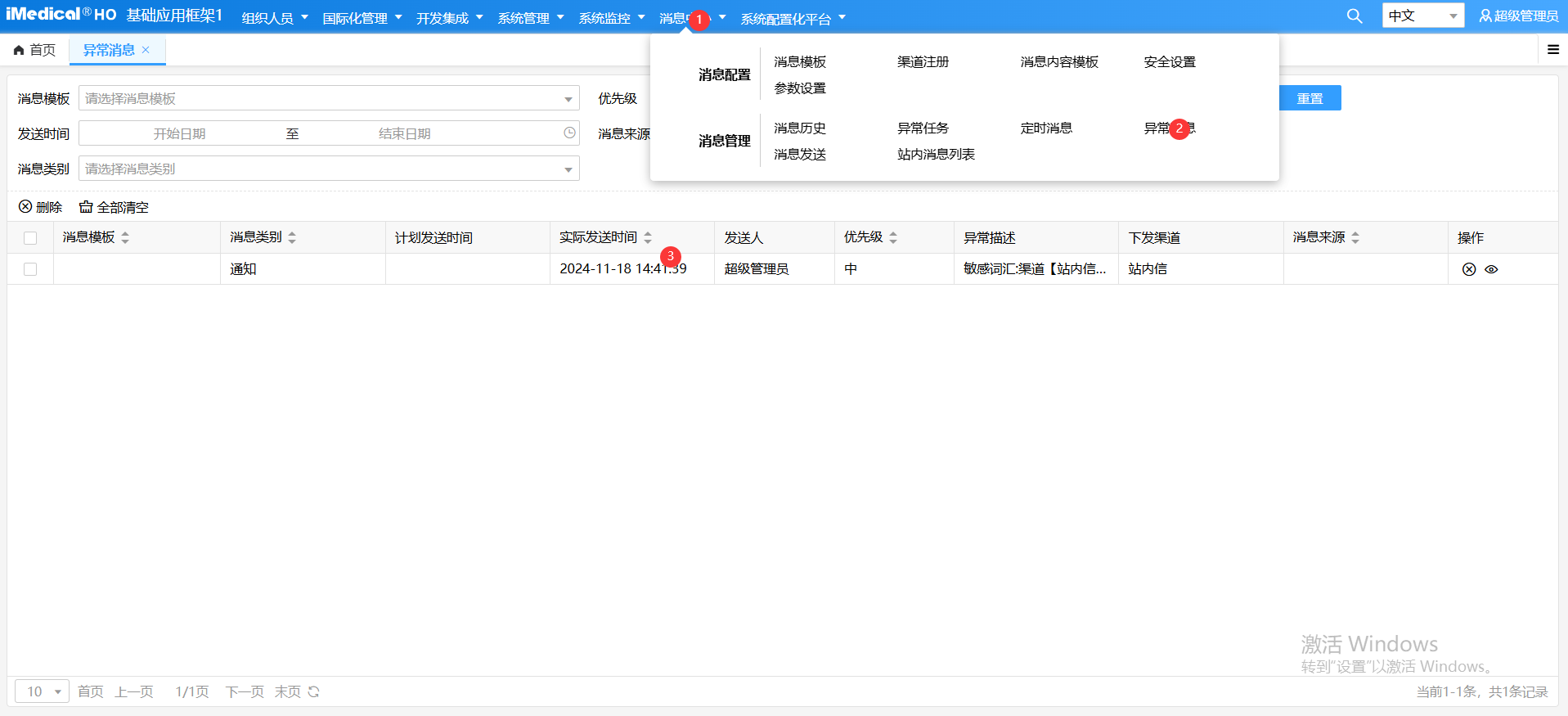Toggle the select-all checkbox in table header
Viewport: 1568px width, 716px height.
pyautogui.click(x=30, y=238)
